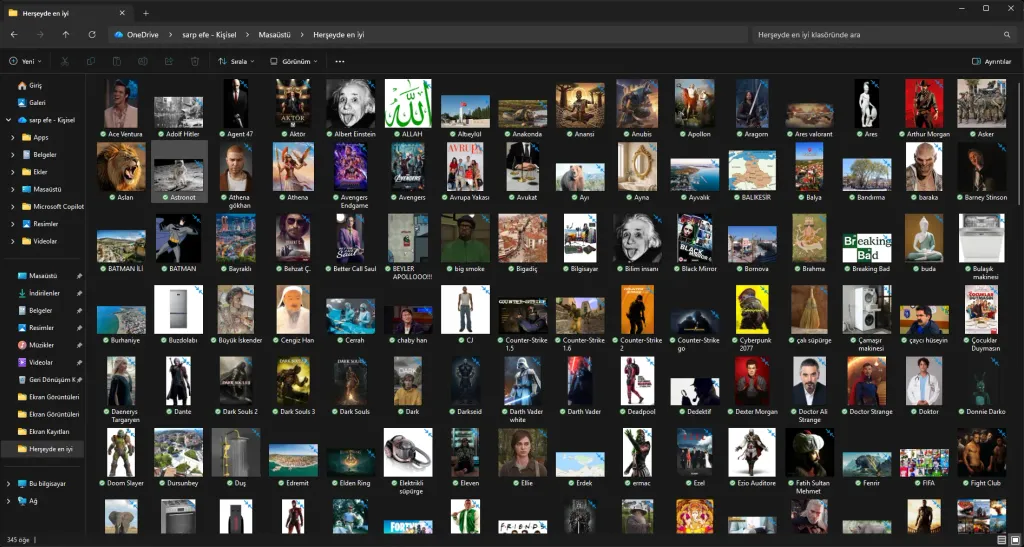
Task: Click Masaüstü in the breadcrumb path
Action: pos(274,35)
